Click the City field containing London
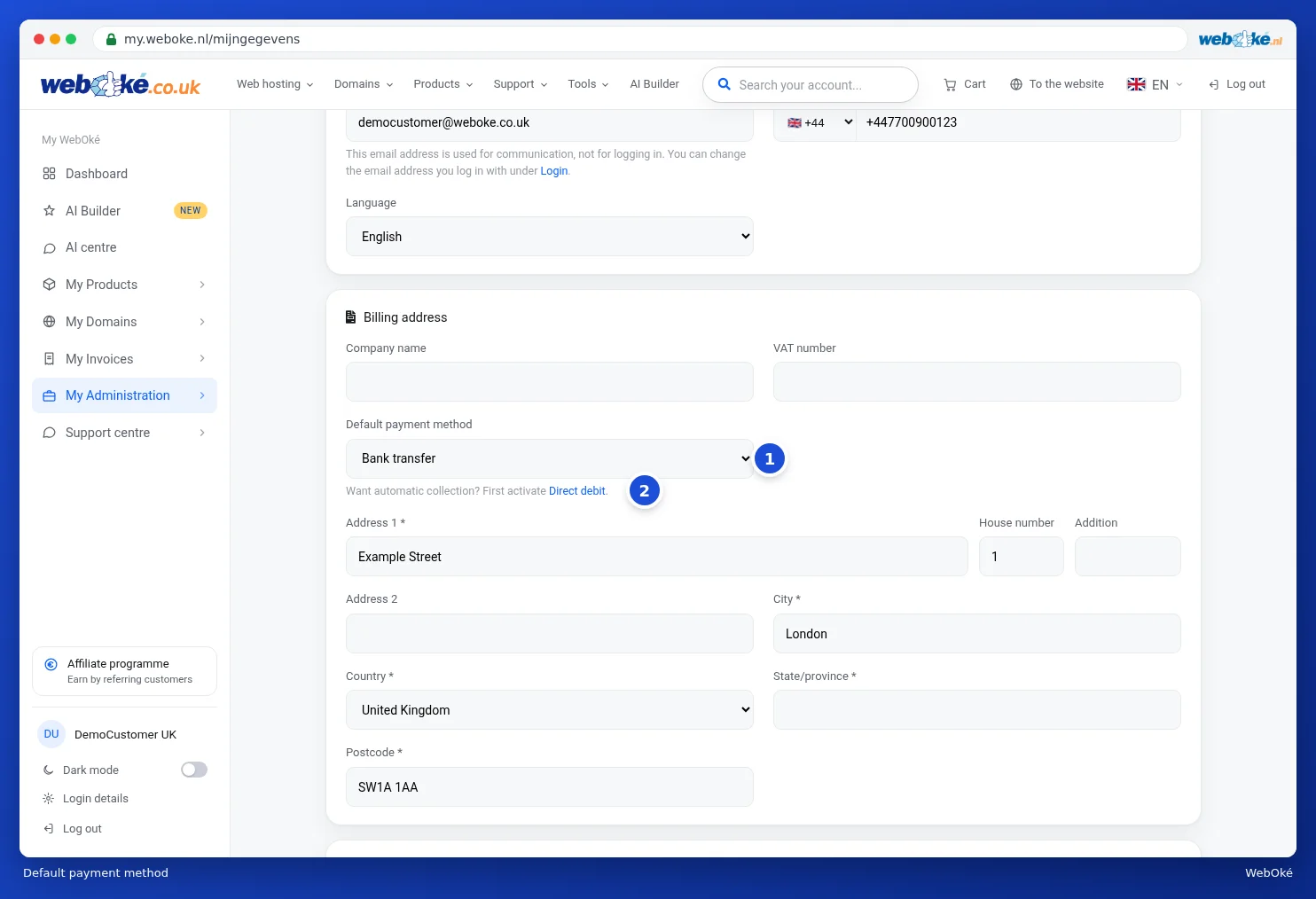The width and height of the screenshot is (1316, 899). (x=977, y=634)
